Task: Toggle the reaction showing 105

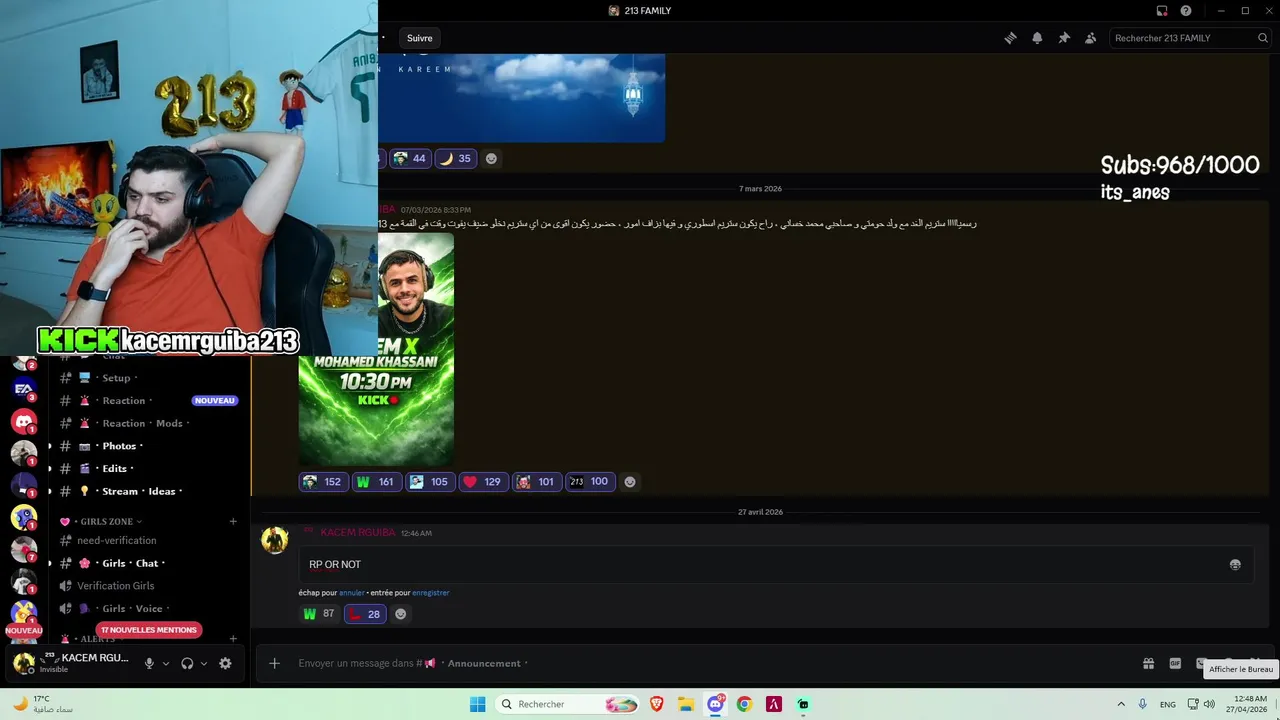Action: coord(430,482)
